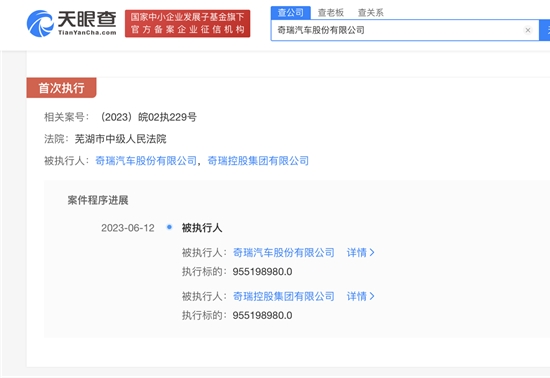Select 执行标的 amount under 奇瑞控股集团有限公司
Image resolution: width=550 pixels, height=378 pixels.
coord(262,316)
